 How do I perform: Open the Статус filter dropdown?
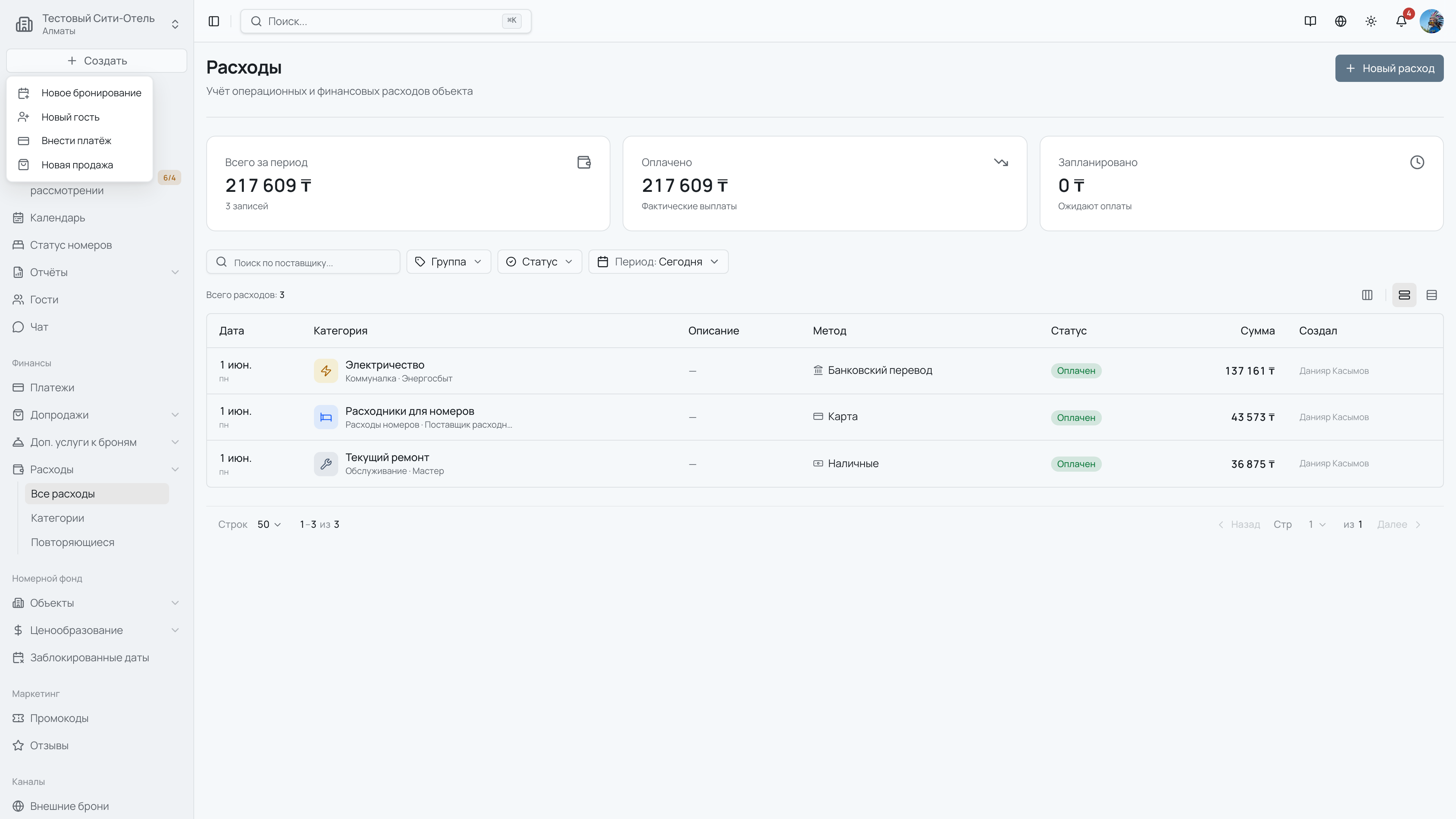click(x=540, y=262)
